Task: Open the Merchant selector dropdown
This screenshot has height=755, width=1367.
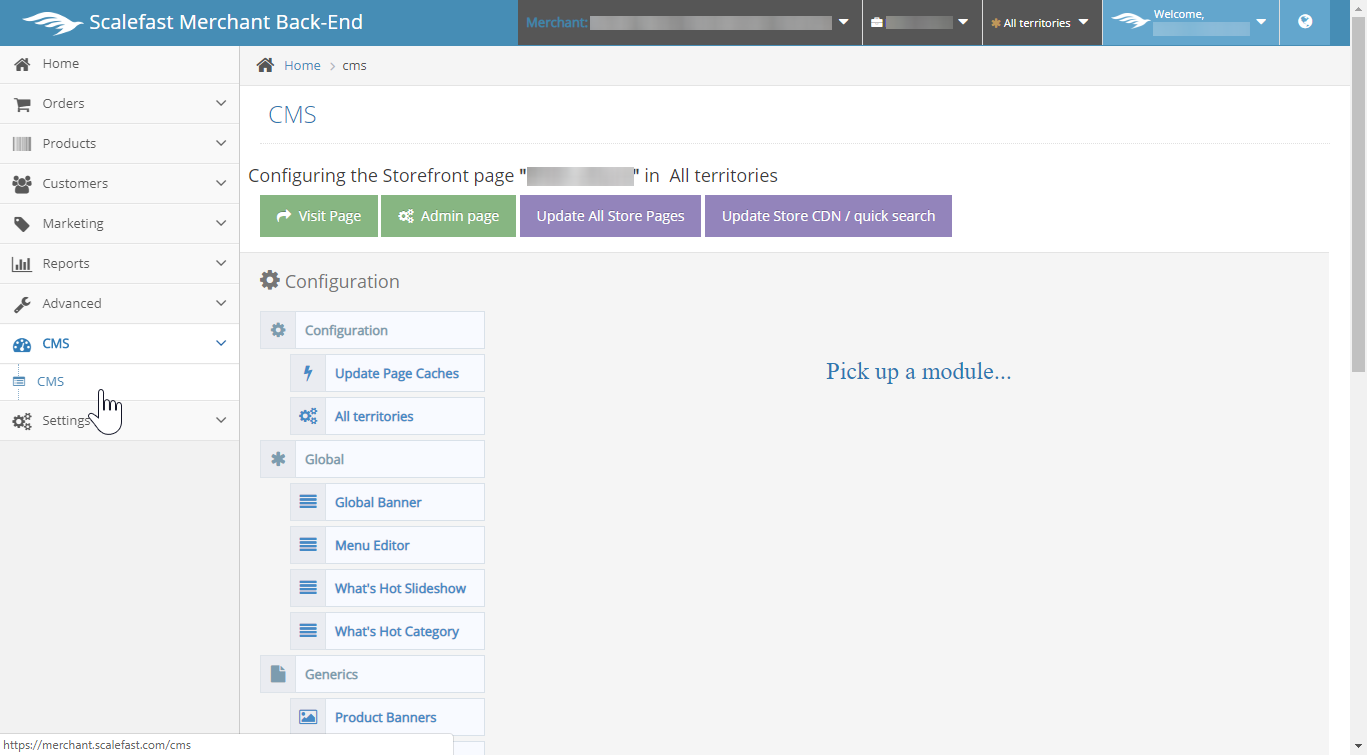Action: pyautogui.click(x=689, y=22)
